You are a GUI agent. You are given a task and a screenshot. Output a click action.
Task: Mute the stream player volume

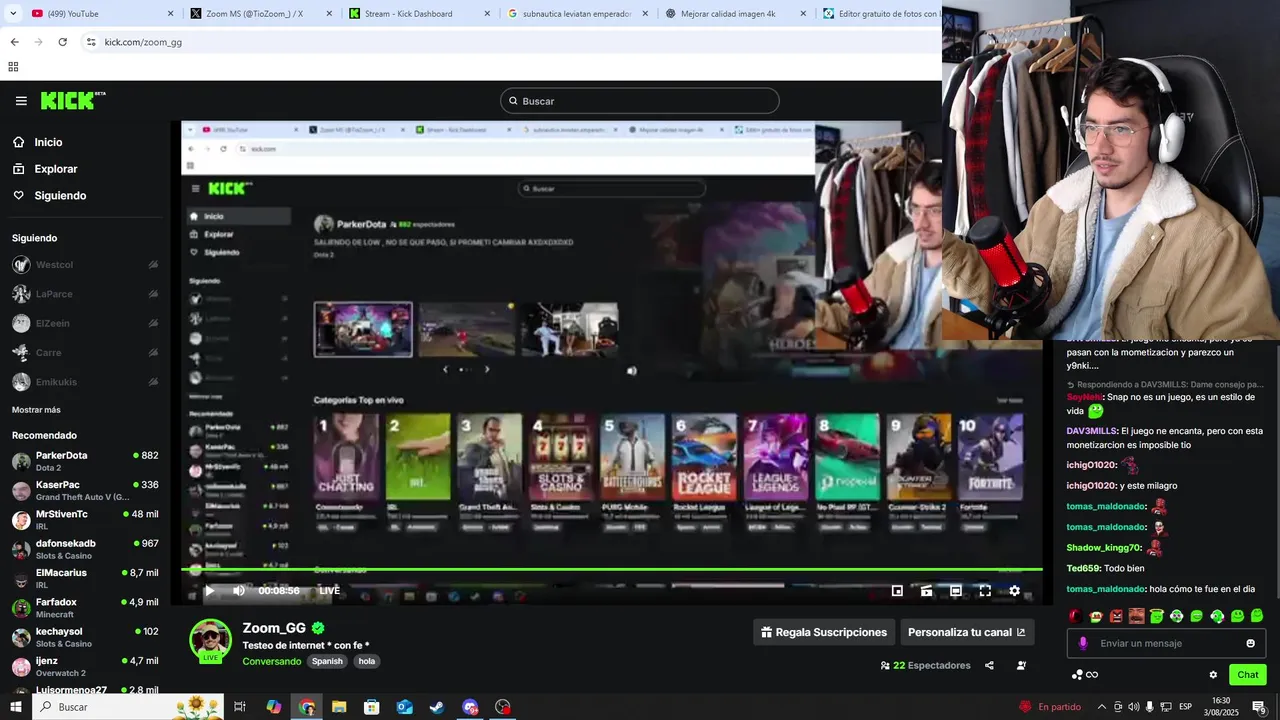[238, 591]
